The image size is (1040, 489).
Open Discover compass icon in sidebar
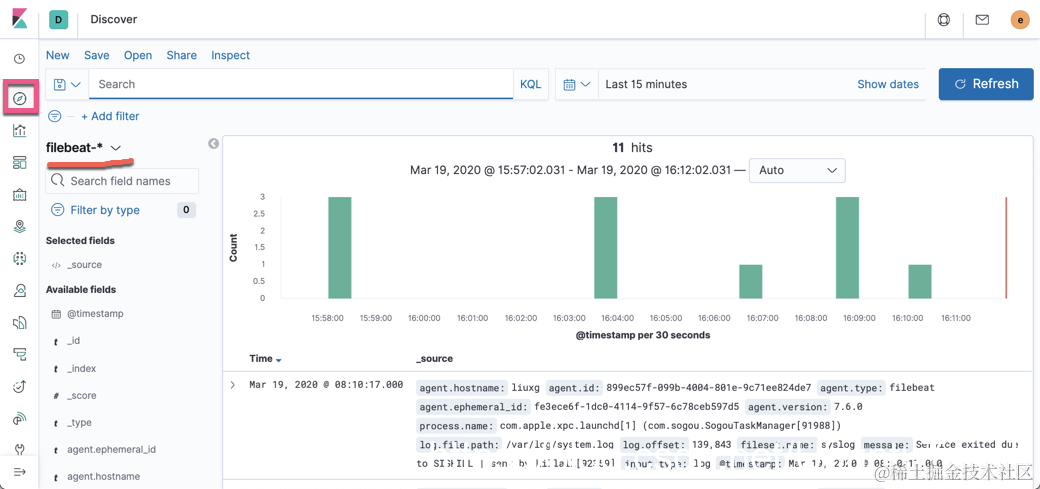click(x=20, y=99)
